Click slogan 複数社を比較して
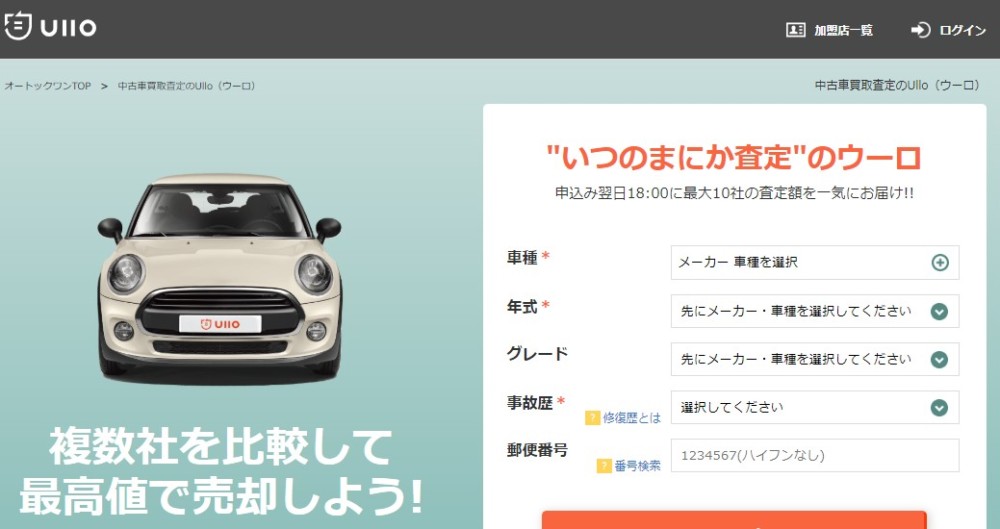1000x529 pixels. [221, 448]
